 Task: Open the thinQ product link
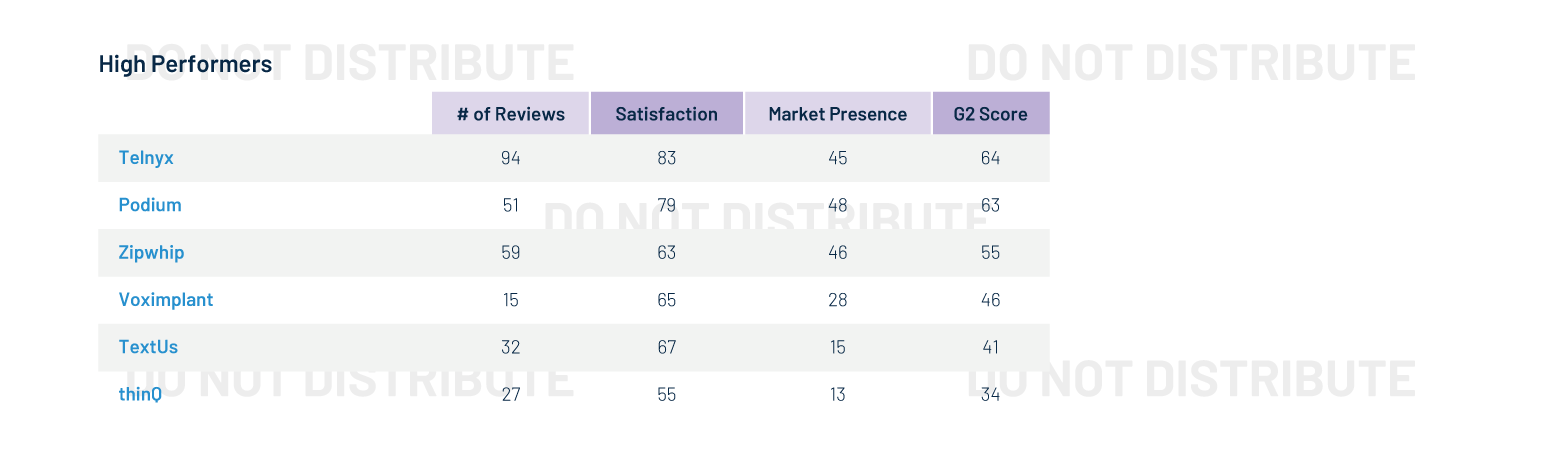[140, 394]
